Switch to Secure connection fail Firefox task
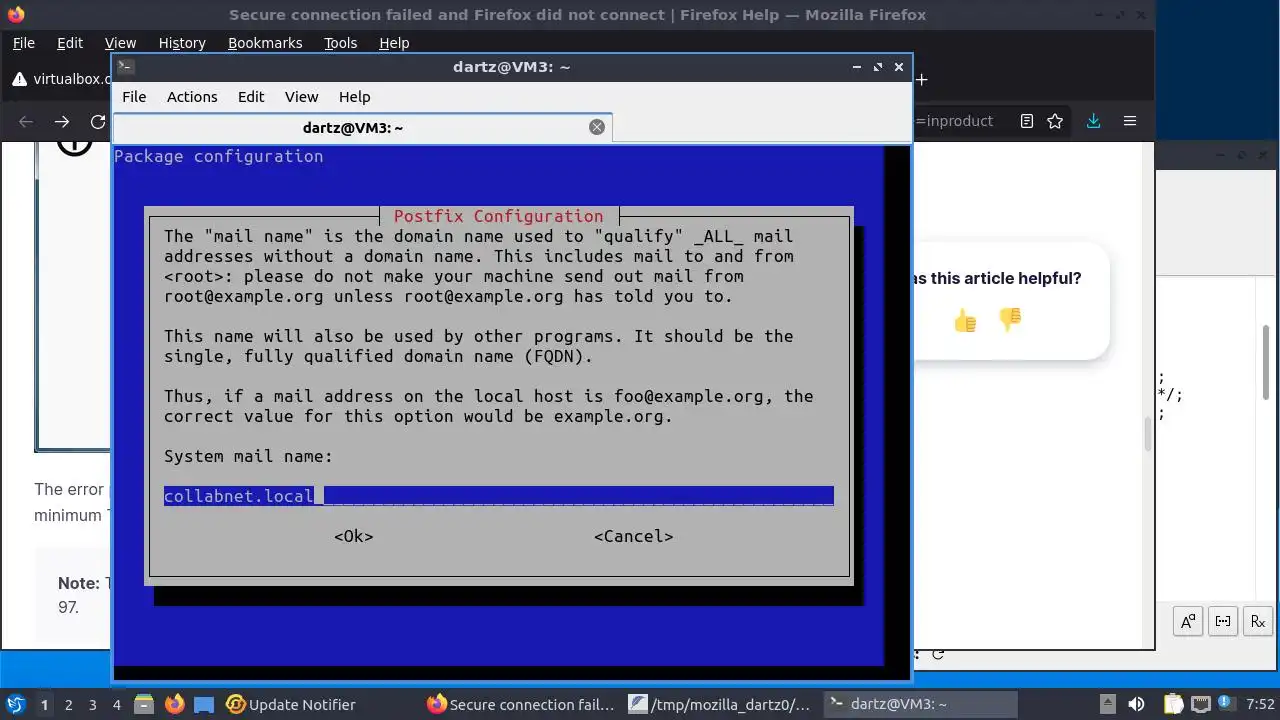 [x=521, y=704]
